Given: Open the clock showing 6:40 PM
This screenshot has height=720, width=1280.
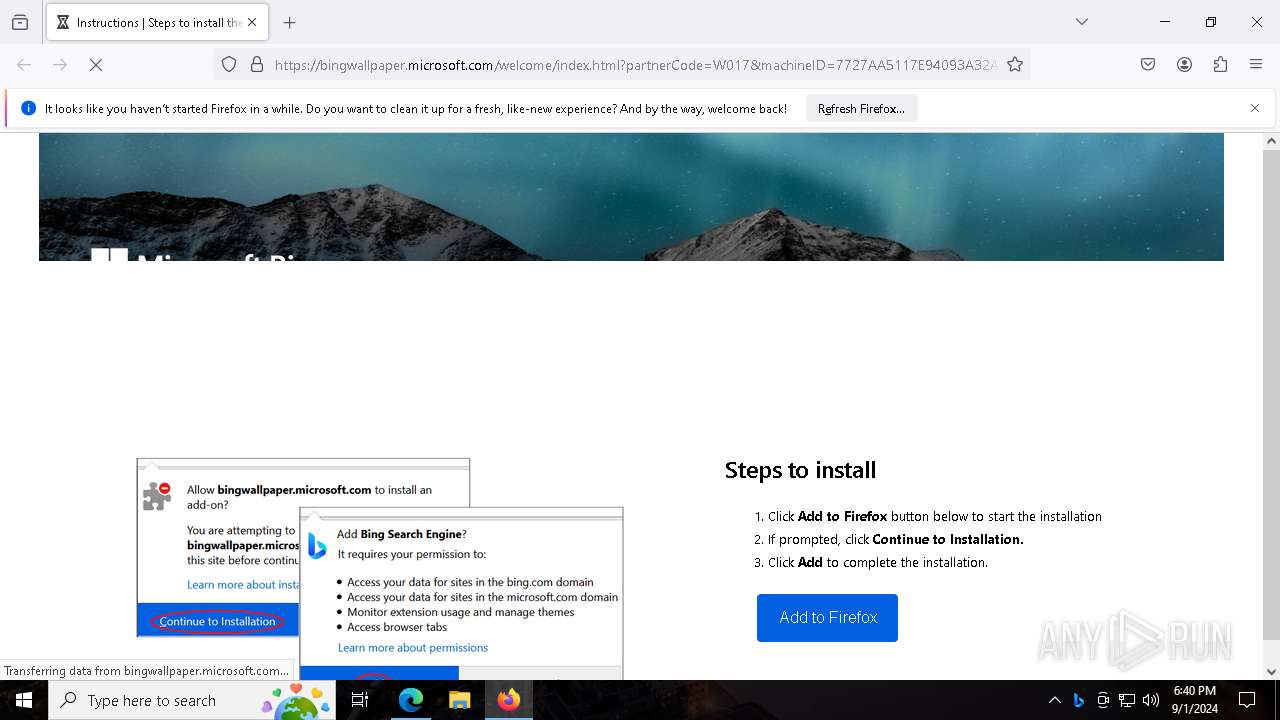Looking at the screenshot, I should tap(1195, 700).
